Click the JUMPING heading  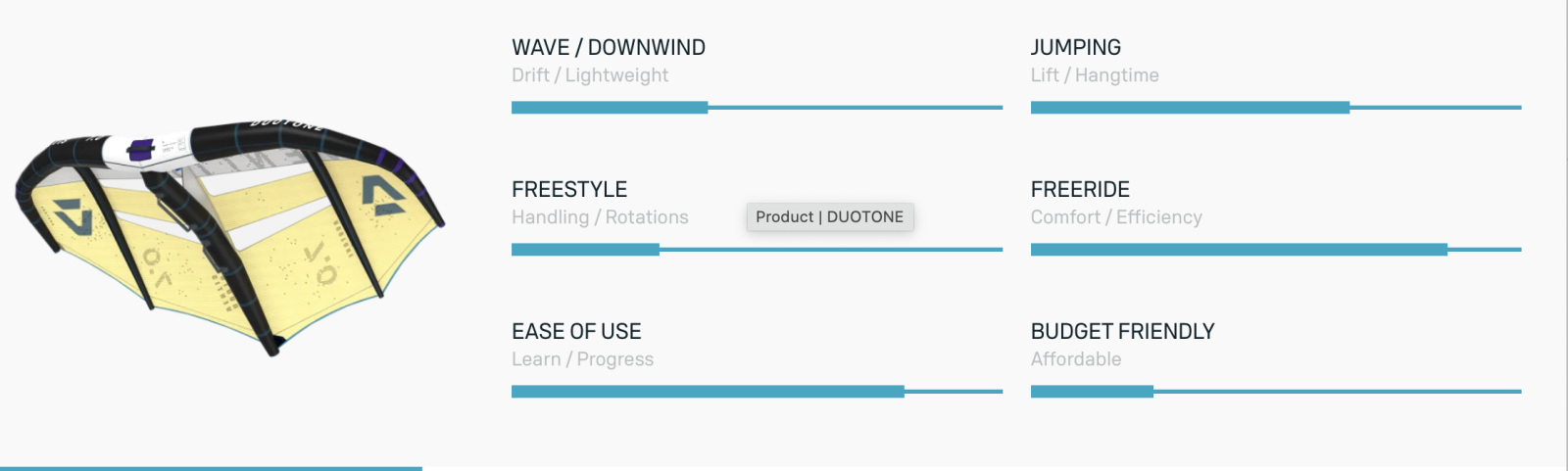(1076, 47)
